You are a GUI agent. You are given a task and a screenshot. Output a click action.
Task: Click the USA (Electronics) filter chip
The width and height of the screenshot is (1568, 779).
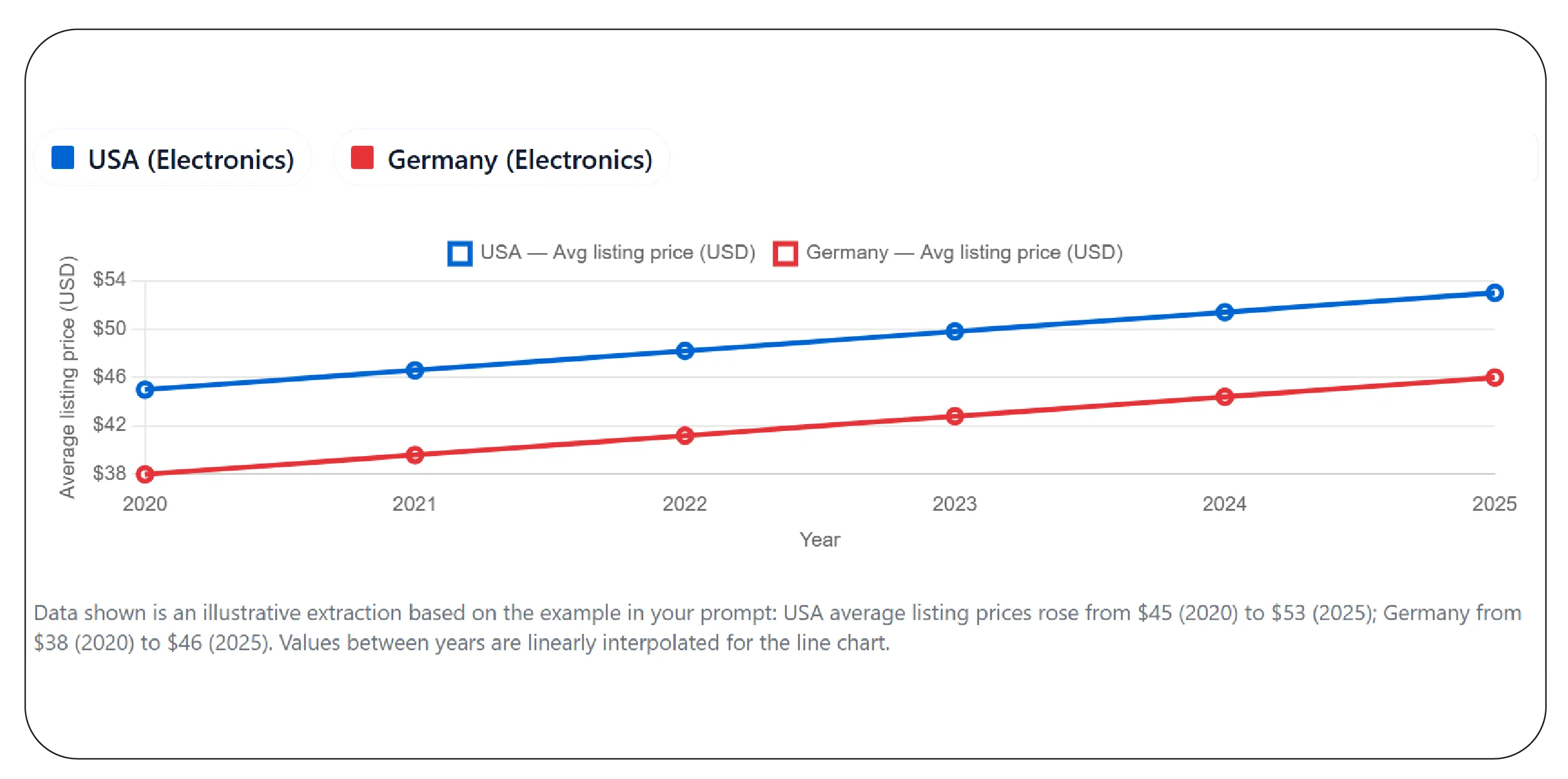[x=173, y=158]
